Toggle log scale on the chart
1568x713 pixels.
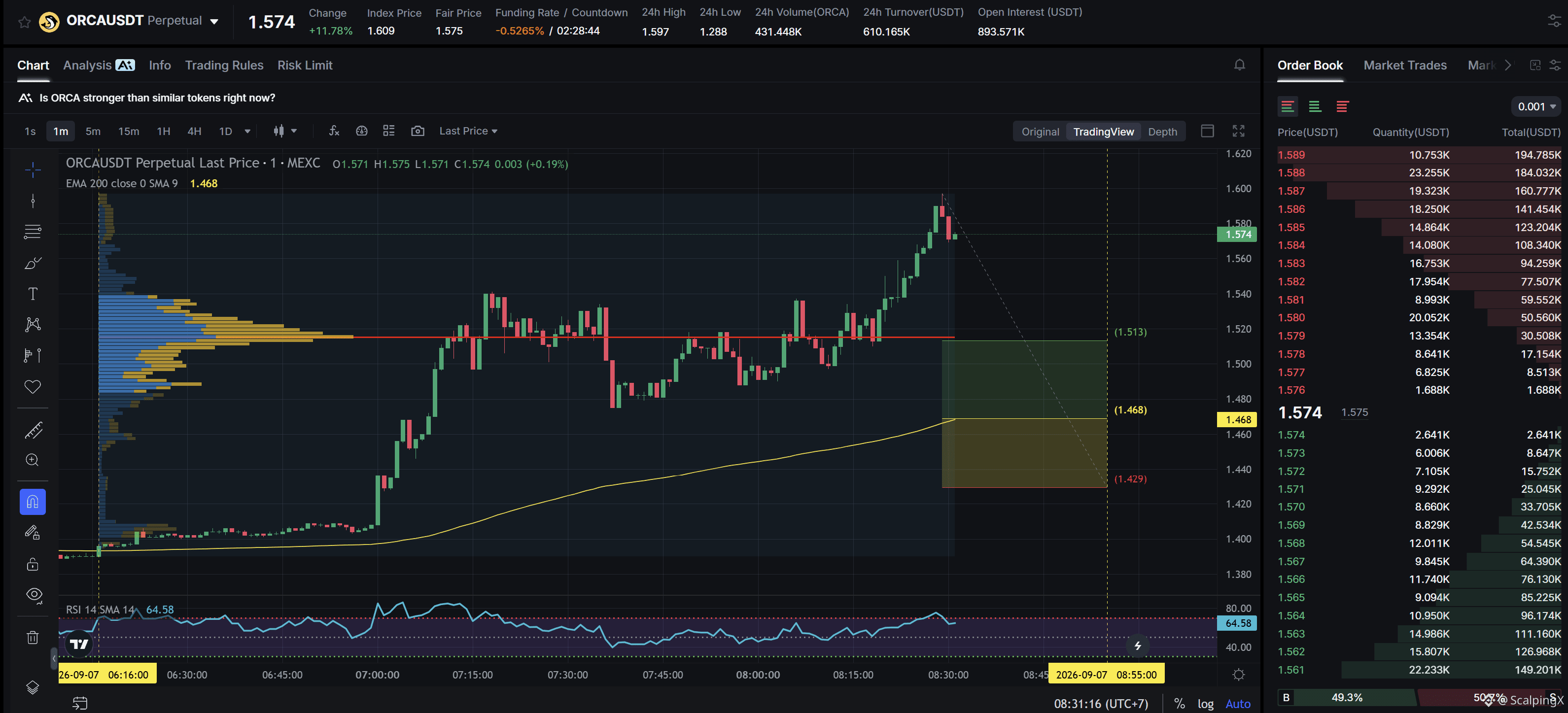tap(1205, 704)
